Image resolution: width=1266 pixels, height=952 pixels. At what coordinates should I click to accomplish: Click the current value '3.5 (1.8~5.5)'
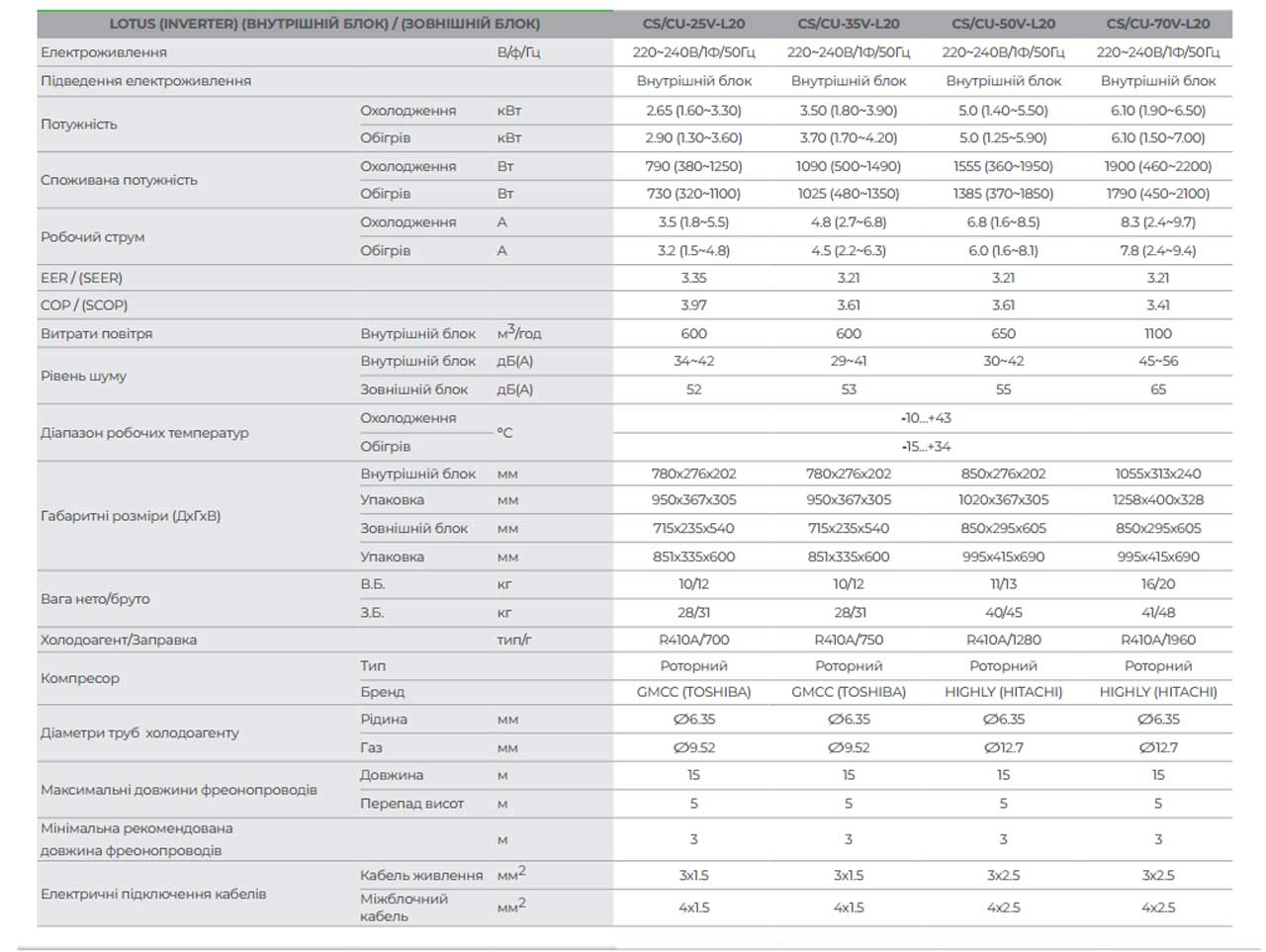tap(693, 222)
